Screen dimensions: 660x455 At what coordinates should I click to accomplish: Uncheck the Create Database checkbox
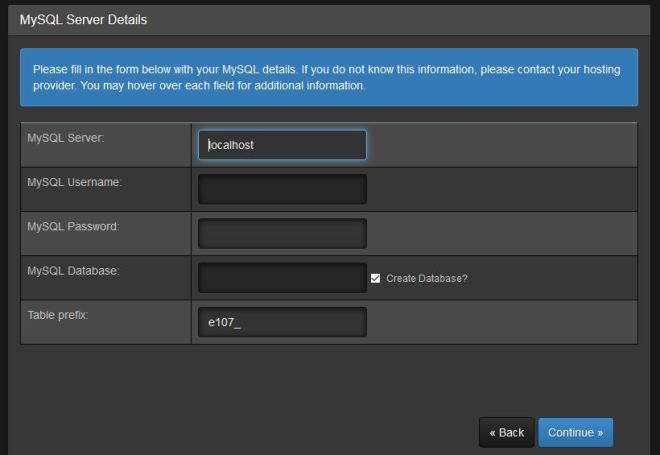point(375,278)
